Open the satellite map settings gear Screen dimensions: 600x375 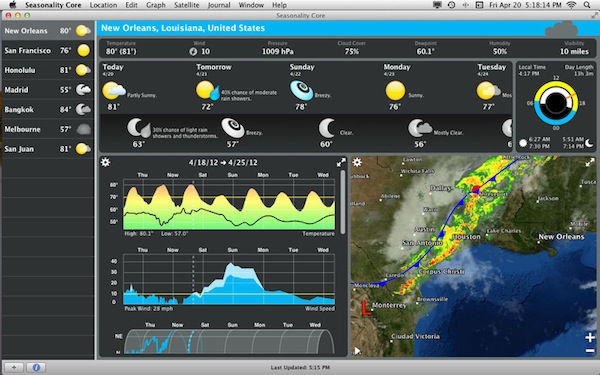point(357,162)
